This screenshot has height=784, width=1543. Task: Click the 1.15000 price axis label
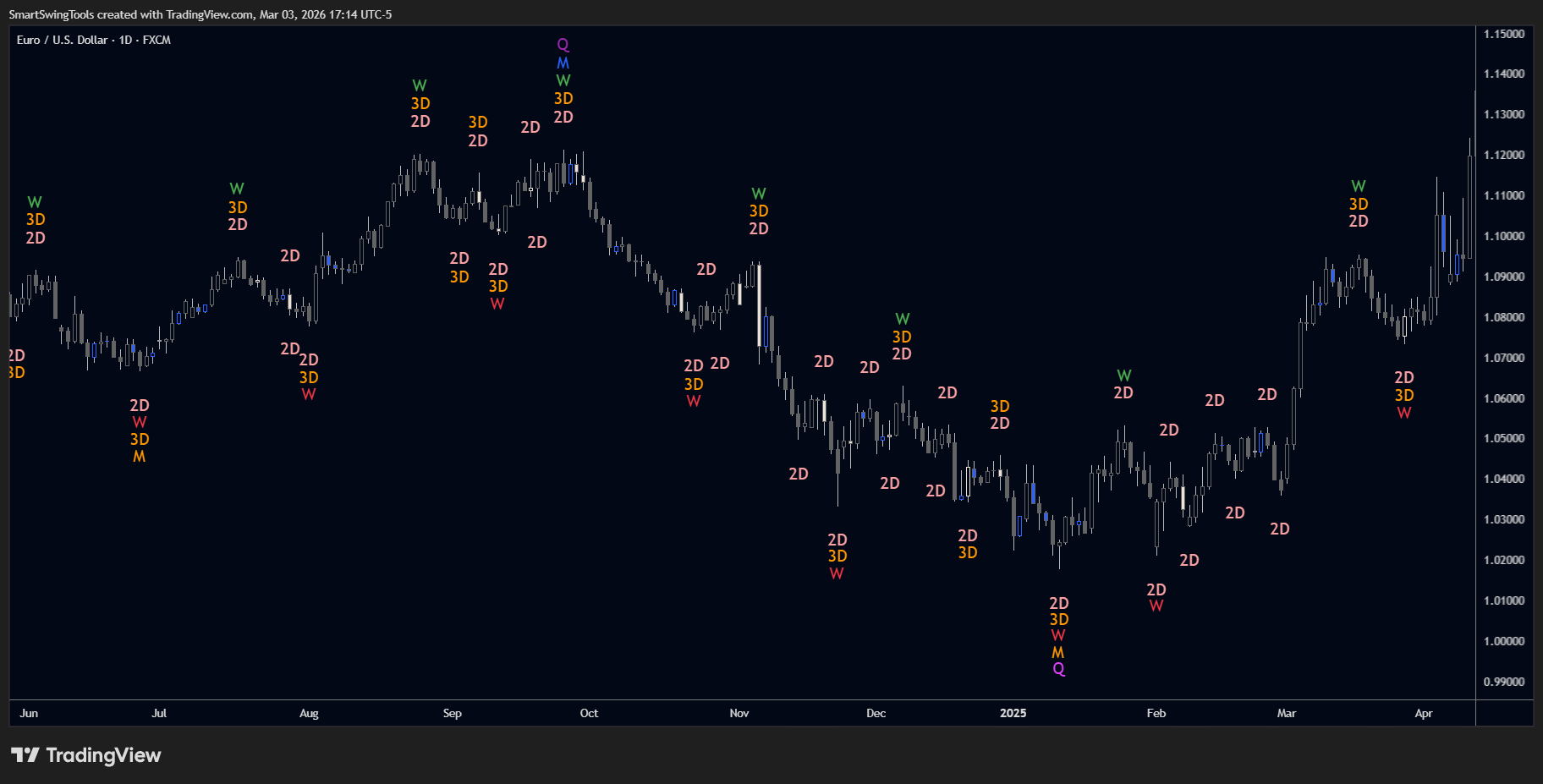(x=1503, y=34)
